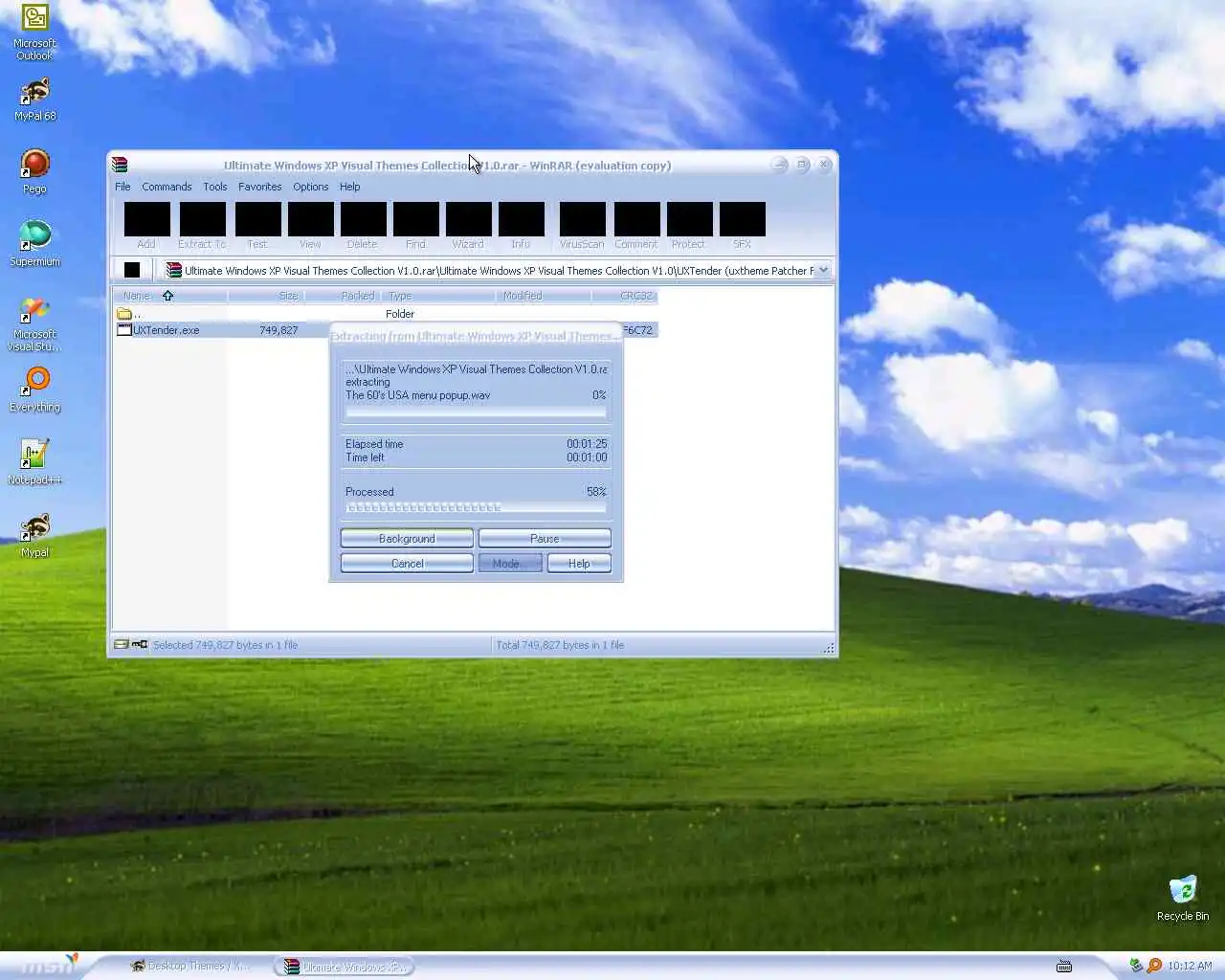
Task: Click the key icon in WinRAR status bar
Action: pyautogui.click(x=140, y=644)
